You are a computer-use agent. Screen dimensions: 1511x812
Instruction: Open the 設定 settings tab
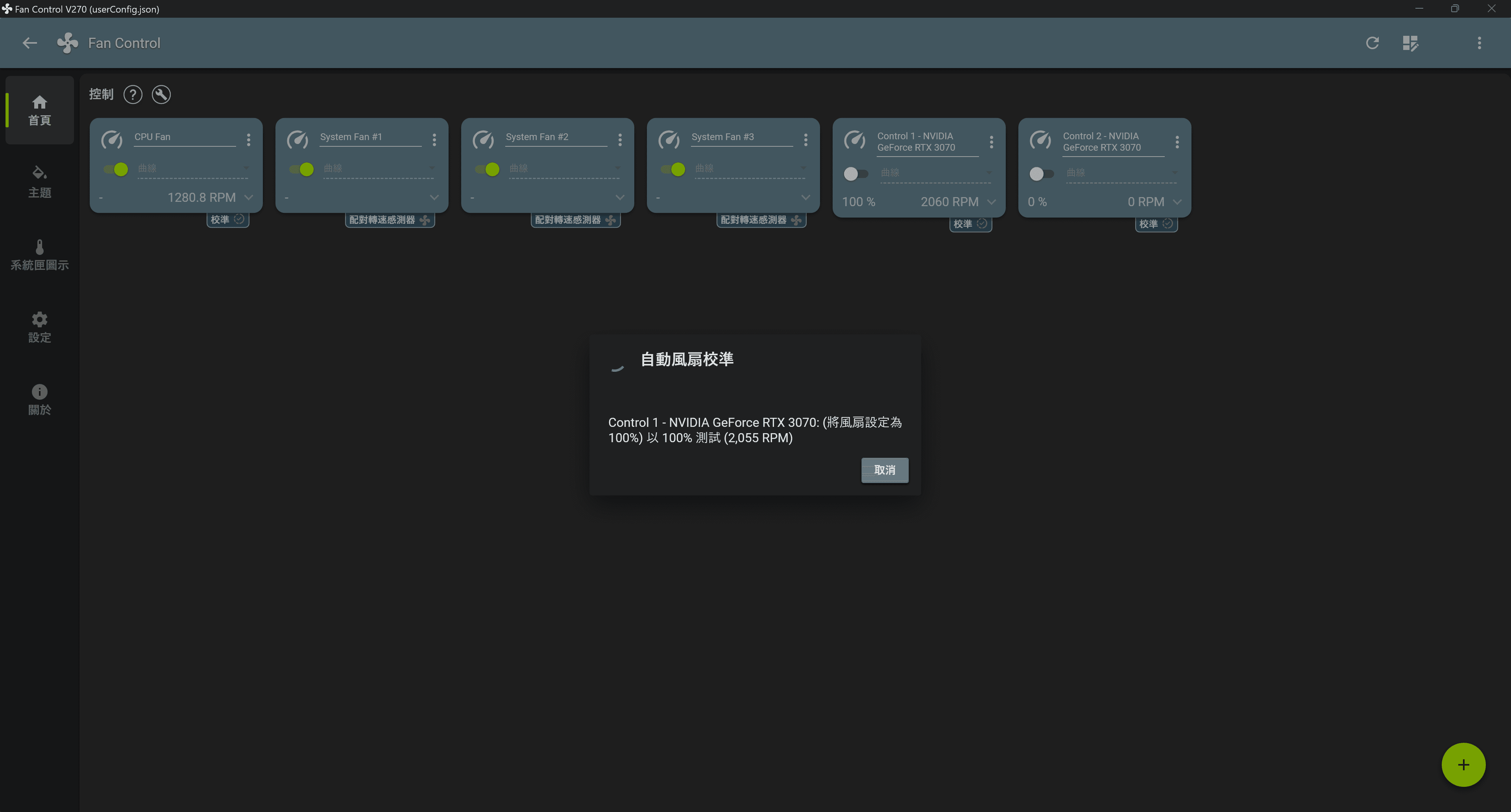[40, 327]
